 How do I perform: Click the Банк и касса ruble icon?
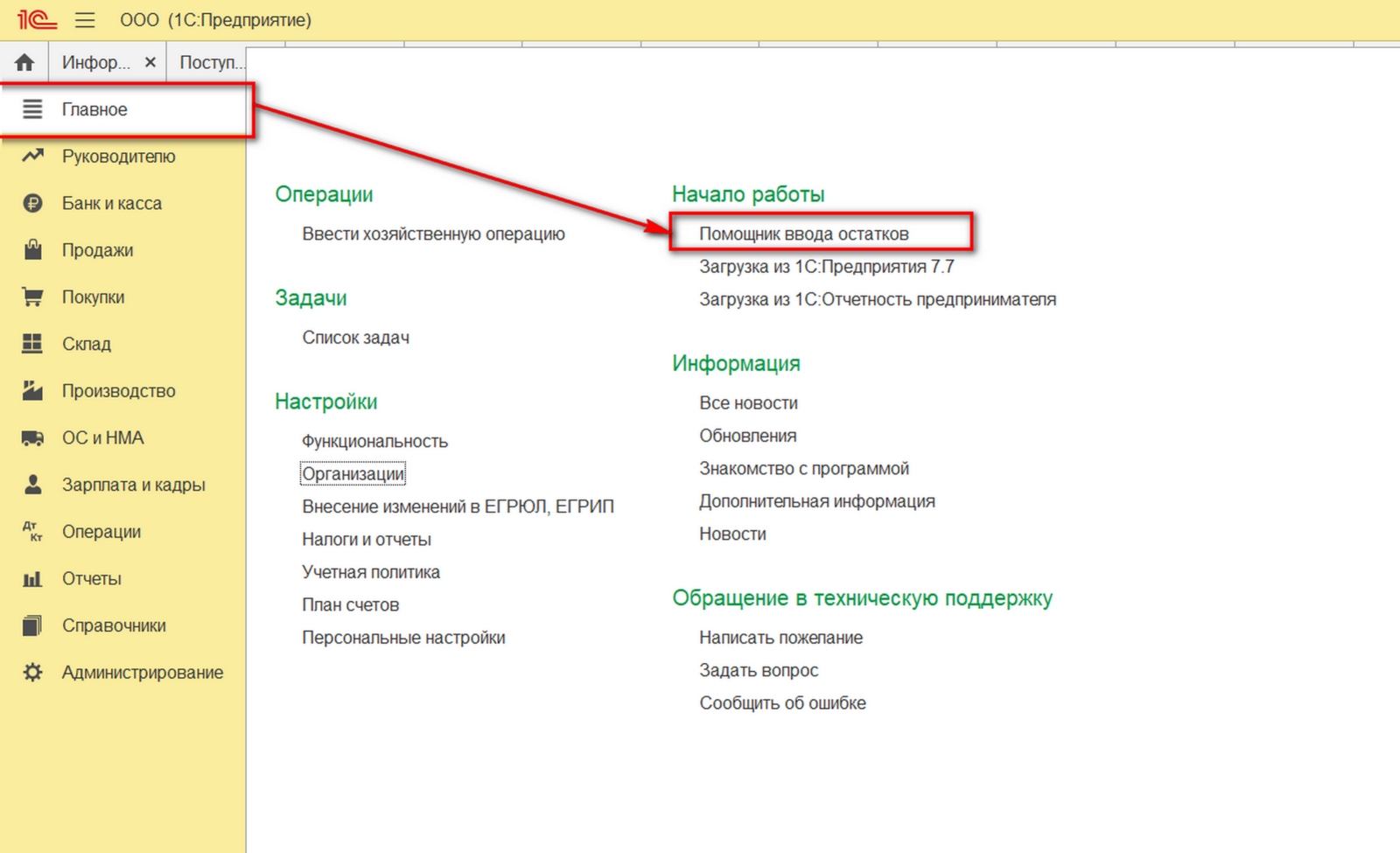[x=32, y=203]
